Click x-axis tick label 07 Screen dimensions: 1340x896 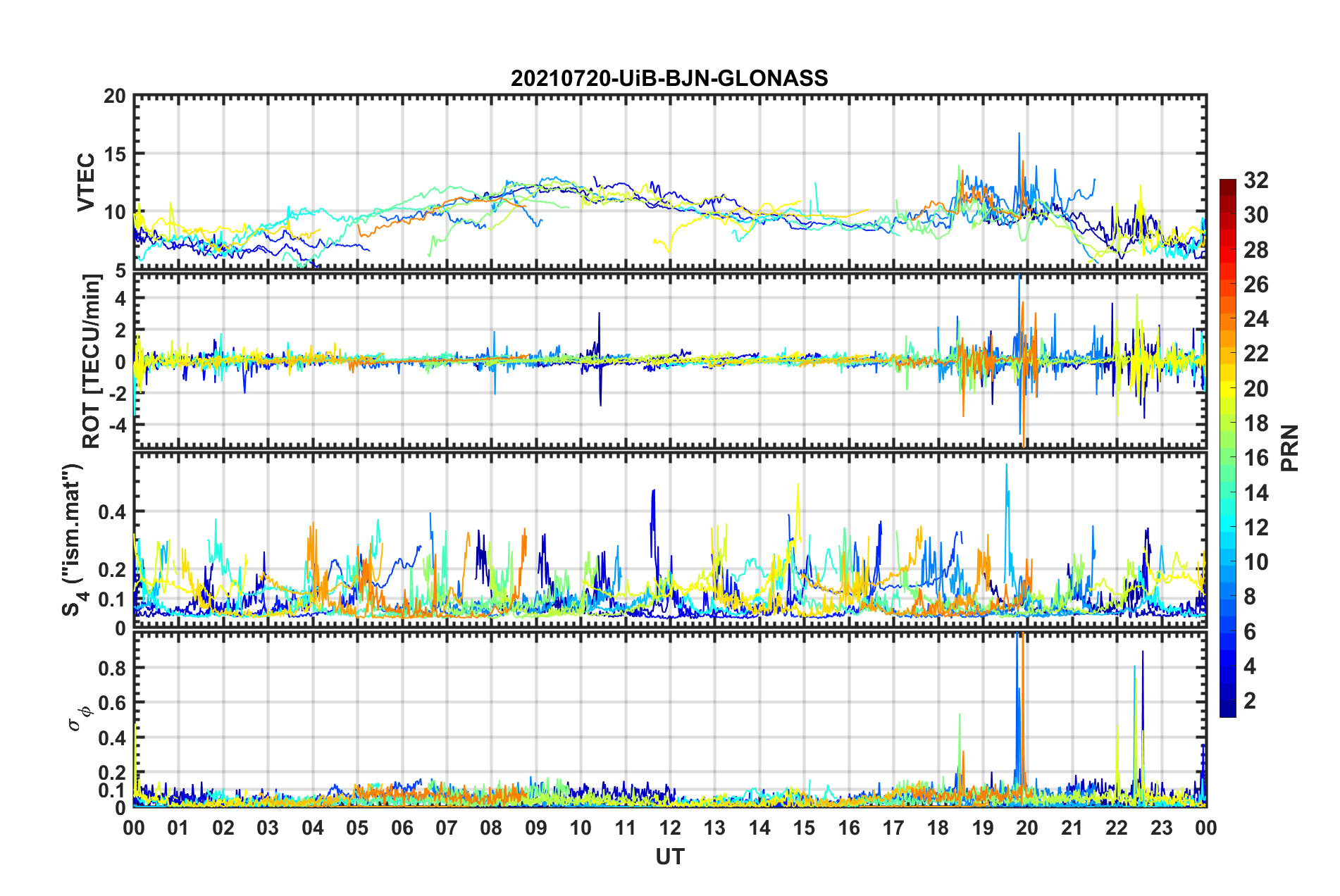(447, 828)
